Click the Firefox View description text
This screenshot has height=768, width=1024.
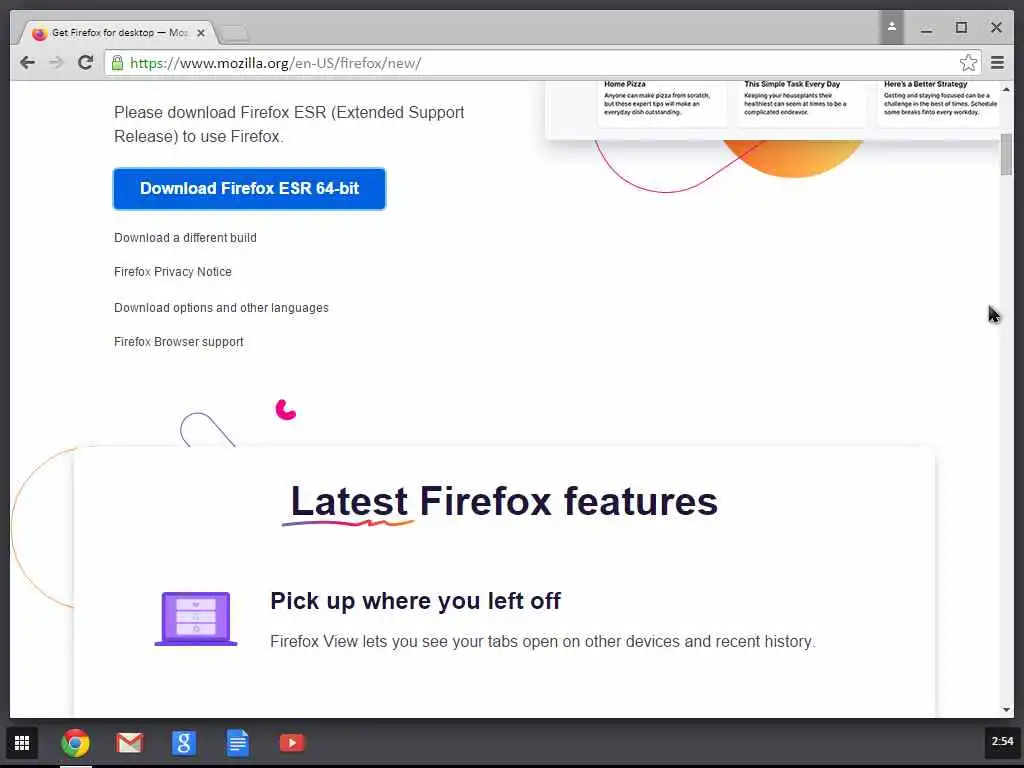pyautogui.click(x=543, y=641)
